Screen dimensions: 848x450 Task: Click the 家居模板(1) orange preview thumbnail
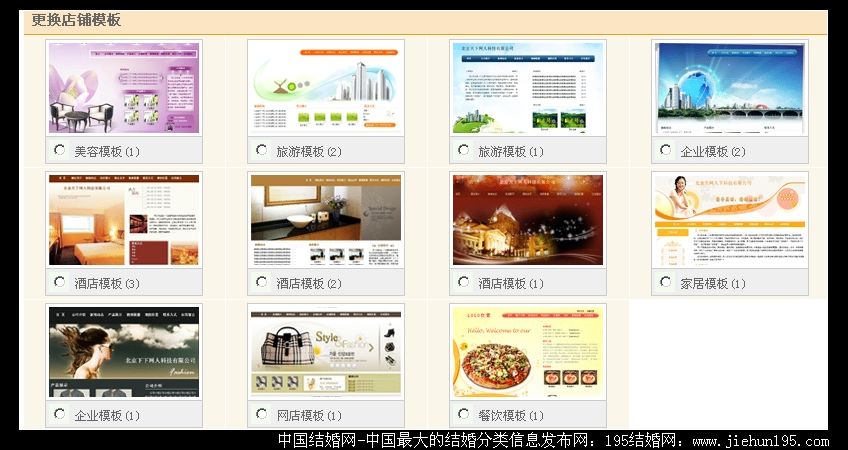[730, 220]
